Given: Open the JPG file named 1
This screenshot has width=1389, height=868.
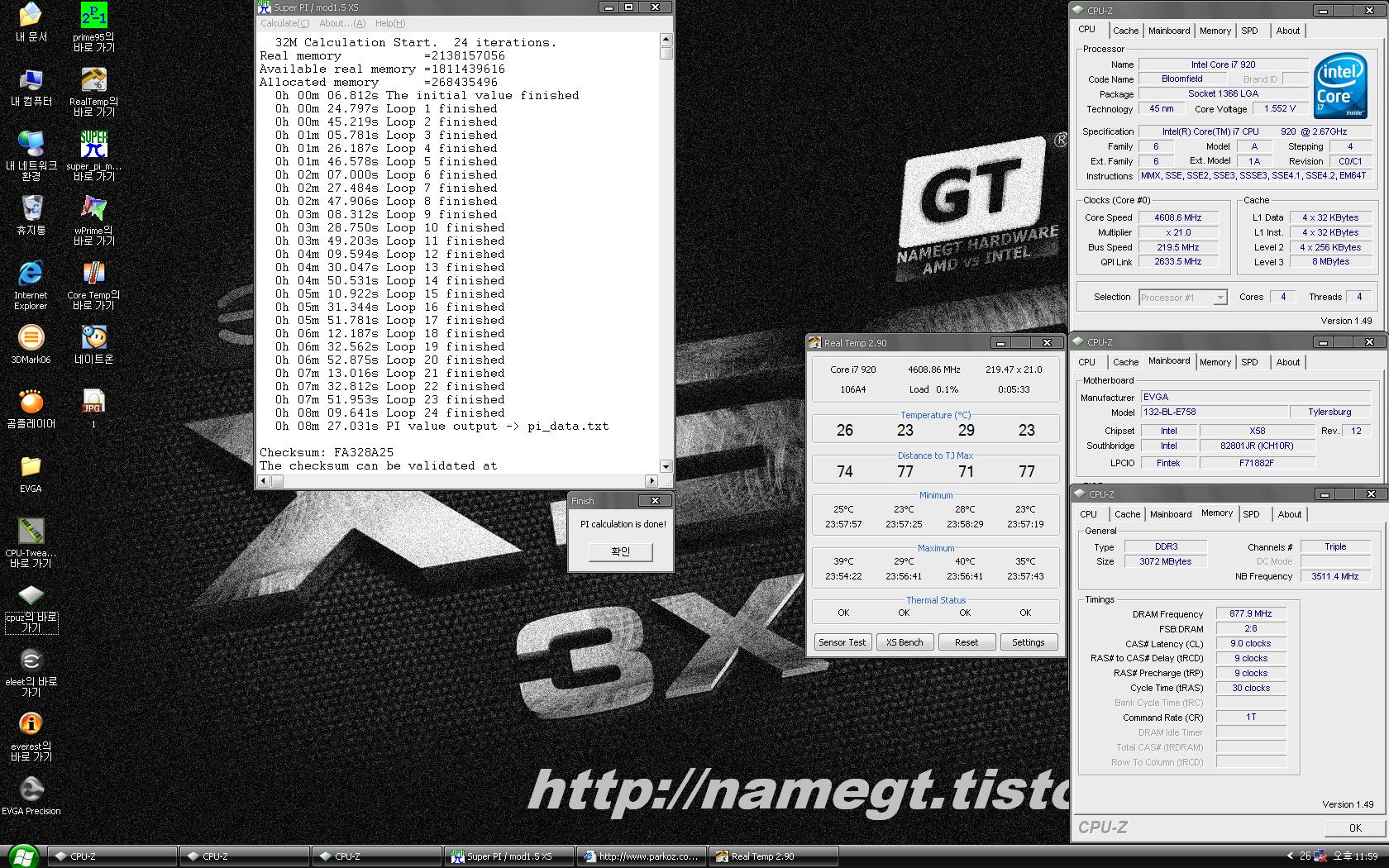Looking at the screenshot, I should coord(93,409).
